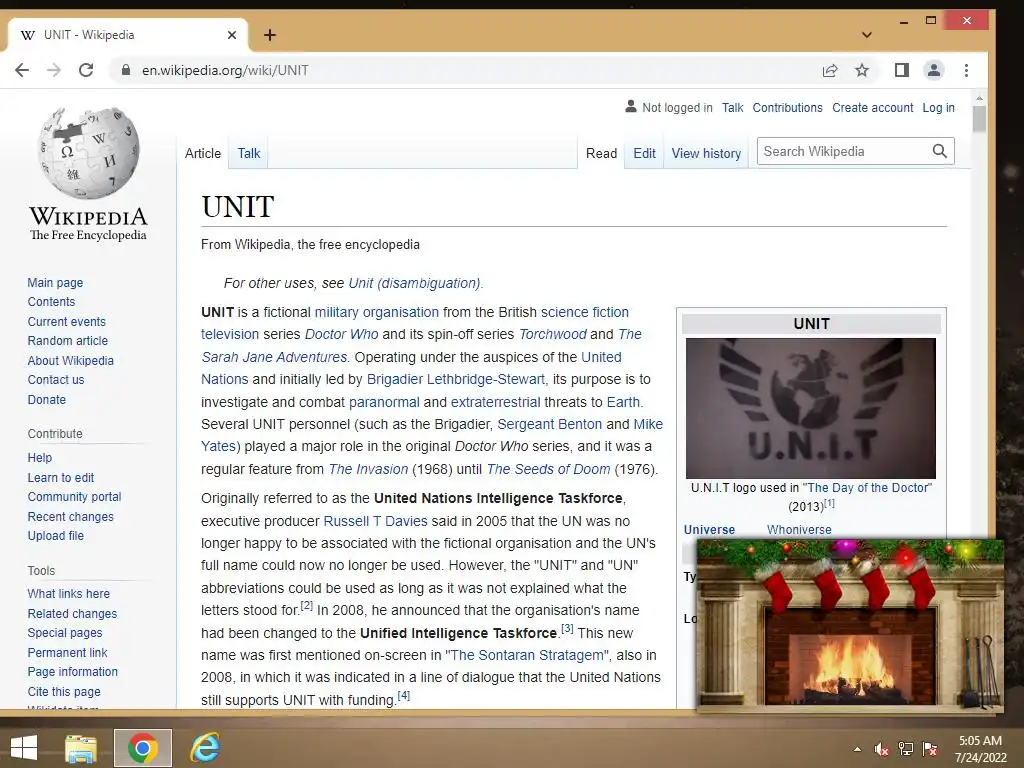Click the Log in link

pos(938,108)
